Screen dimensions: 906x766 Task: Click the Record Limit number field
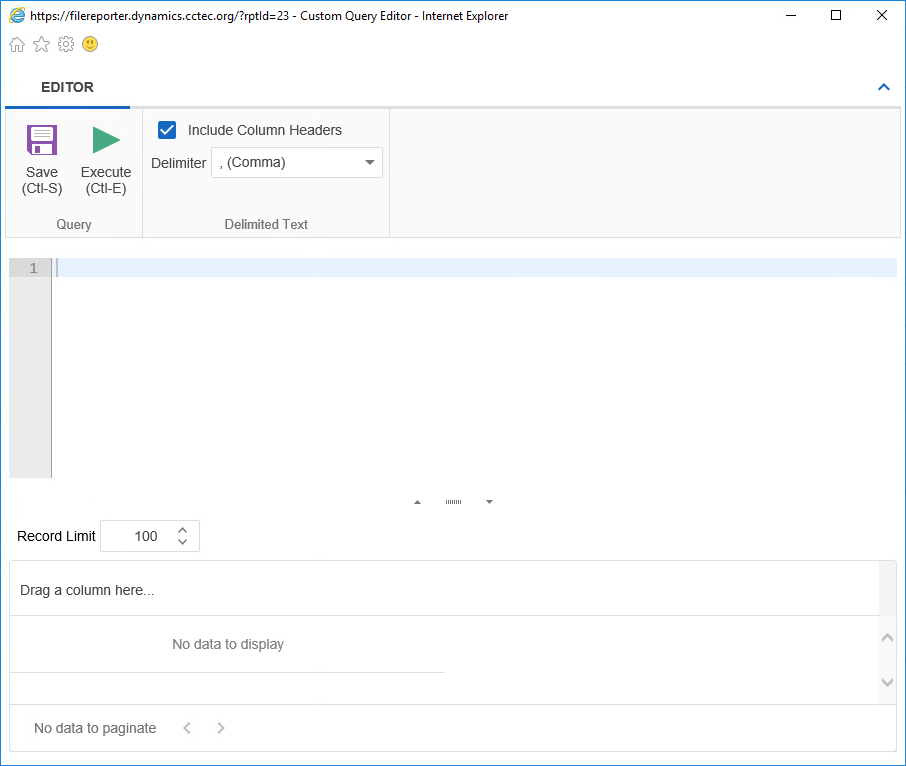pyautogui.click(x=139, y=536)
